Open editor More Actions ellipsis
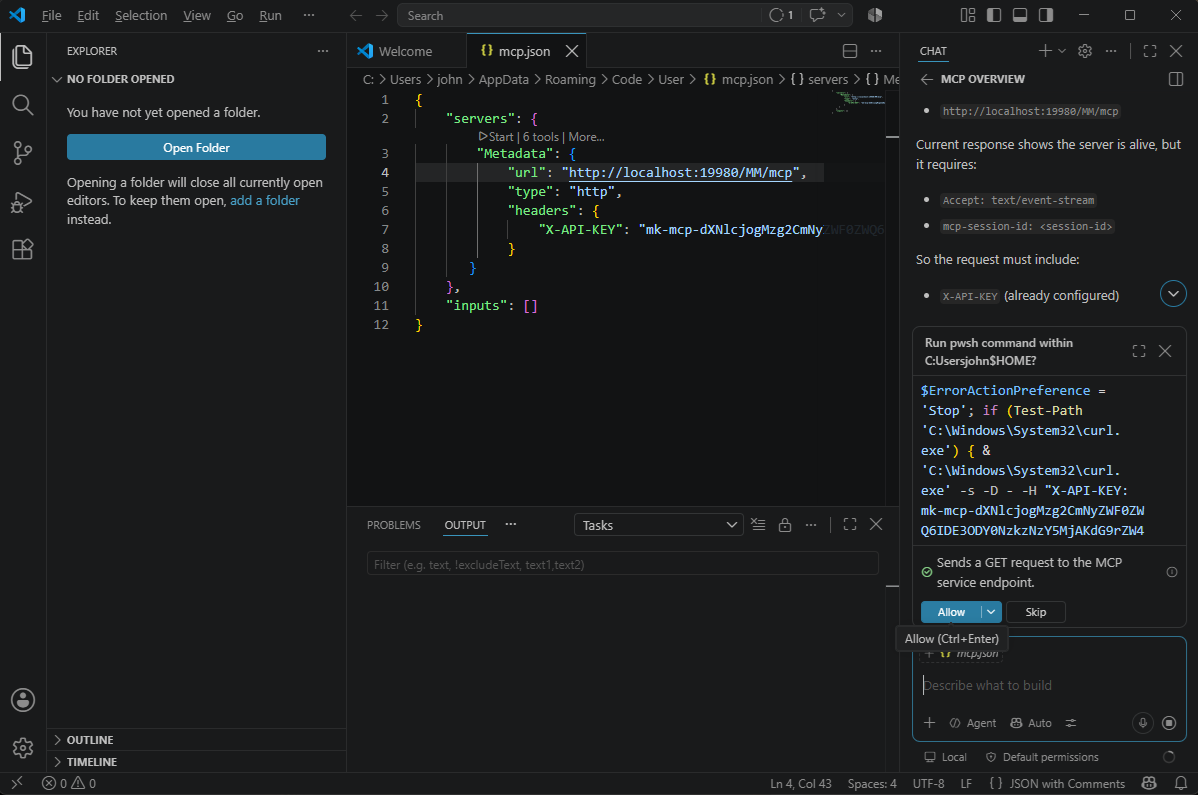1198x795 pixels. (876, 51)
